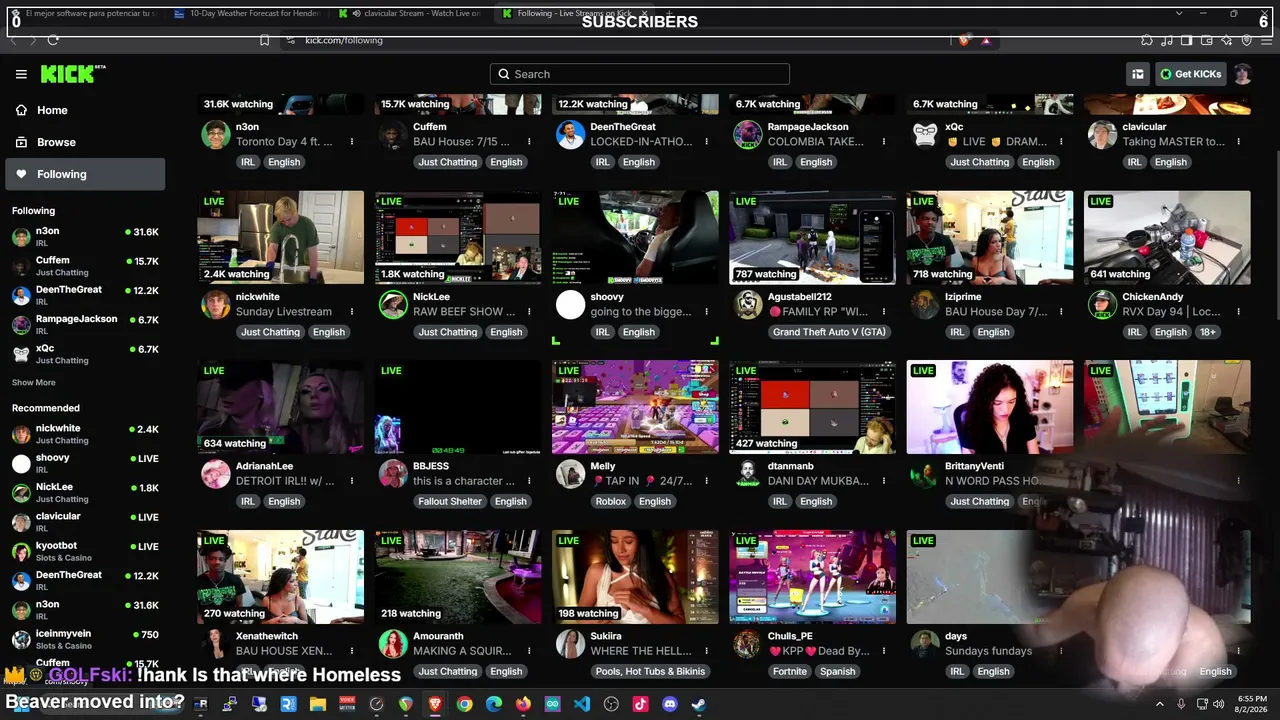This screenshot has width=1280, height=720.
Task: Open the layout panel icon beside Get KICKs
Action: pos(1138,74)
